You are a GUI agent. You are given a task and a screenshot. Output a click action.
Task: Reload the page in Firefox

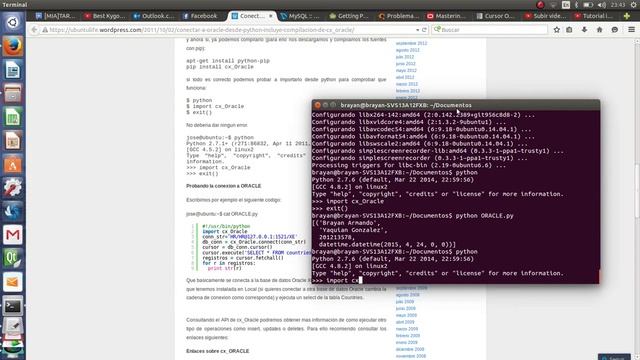point(424,30)
